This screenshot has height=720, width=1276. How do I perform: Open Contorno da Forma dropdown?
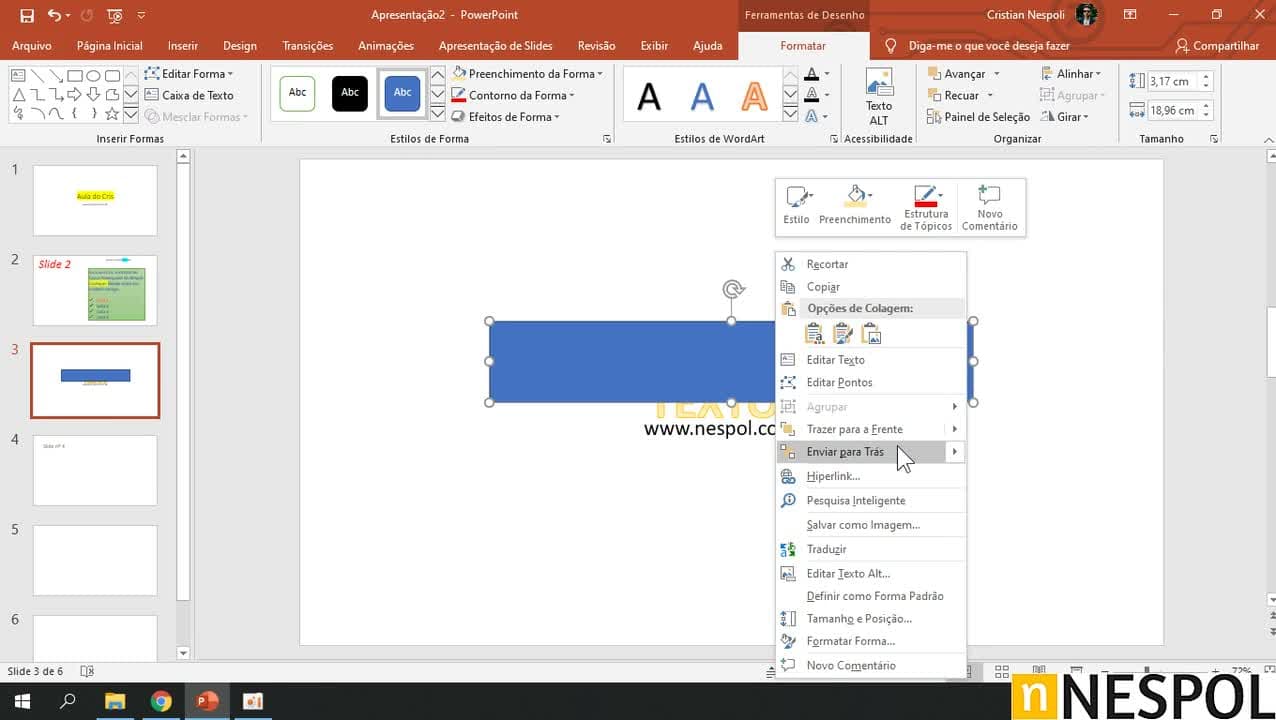(513, 96)
